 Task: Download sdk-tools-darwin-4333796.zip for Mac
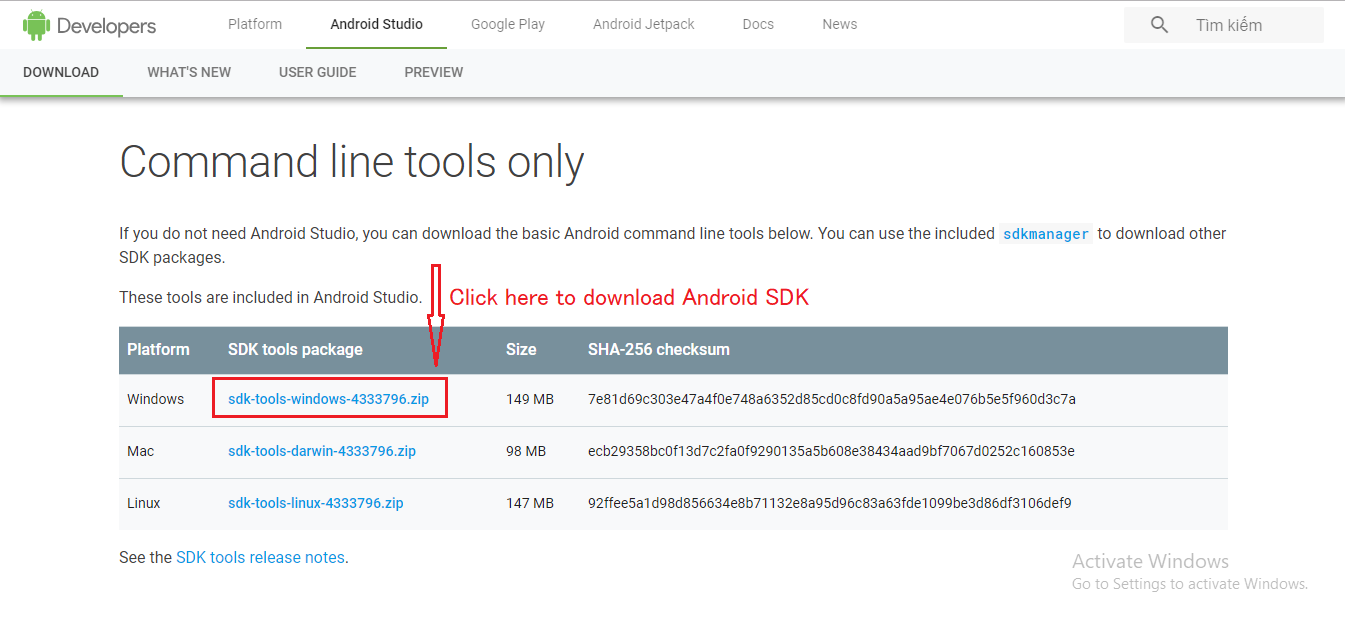click(x=322, y=451)
